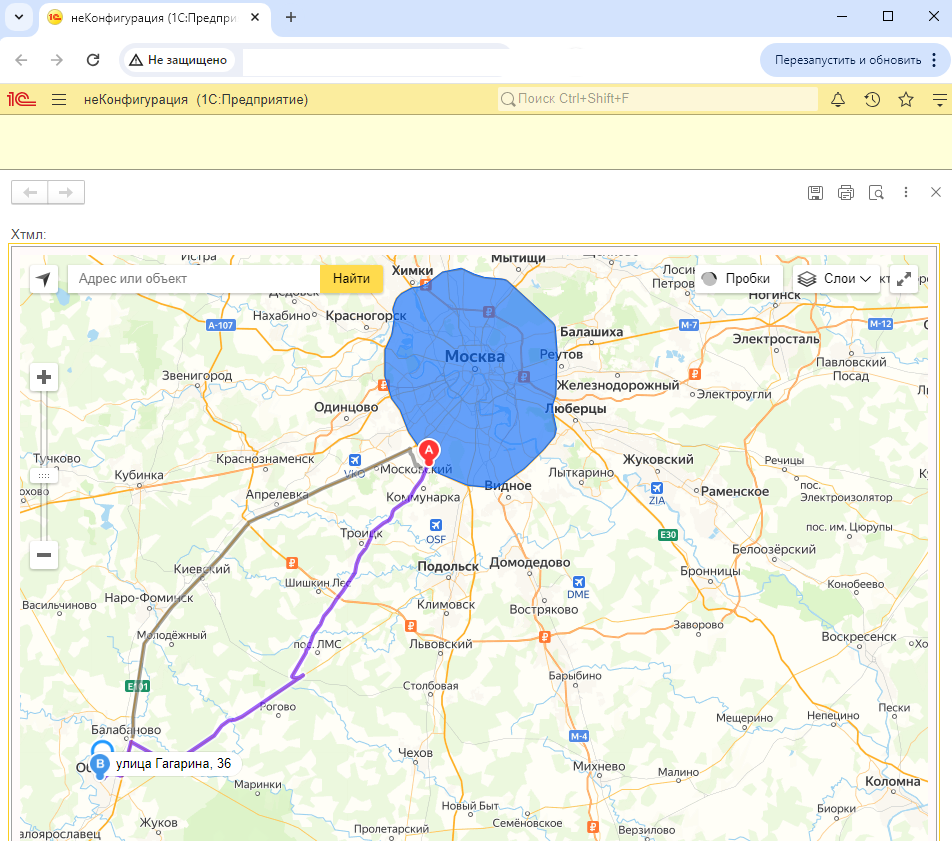Viewport: 952px width, 841px height.
Task: Save the document with diskette icon
Action: (815, 193)
